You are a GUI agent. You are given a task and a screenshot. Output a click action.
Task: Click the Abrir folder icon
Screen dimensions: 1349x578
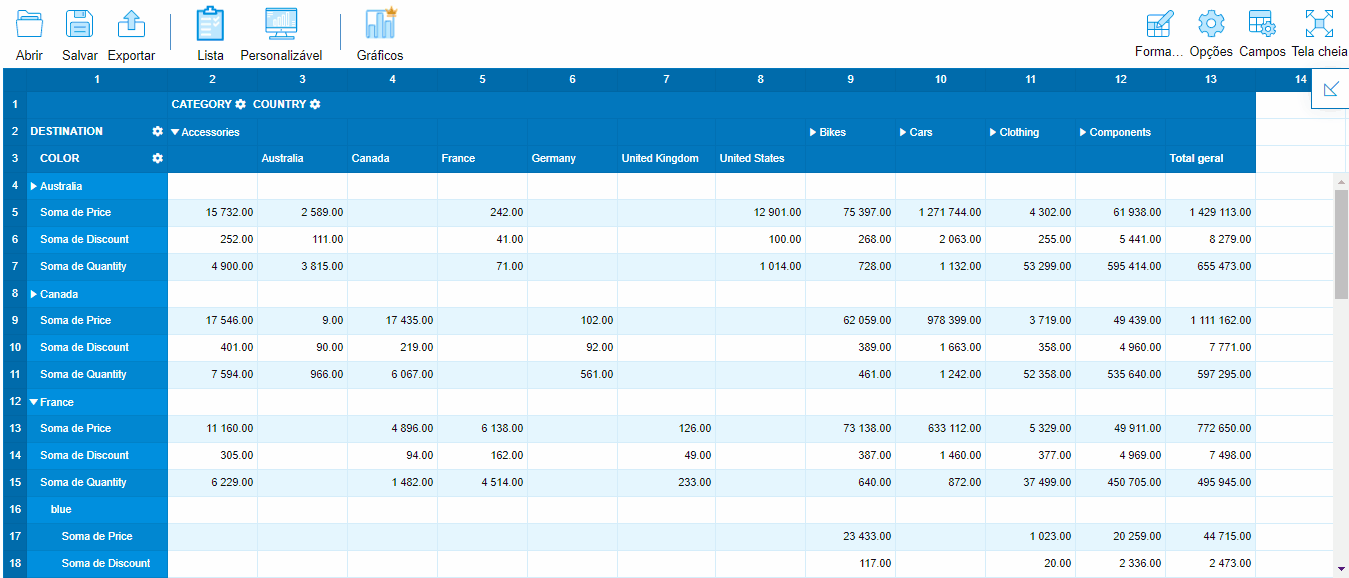[x=30, y=25]
